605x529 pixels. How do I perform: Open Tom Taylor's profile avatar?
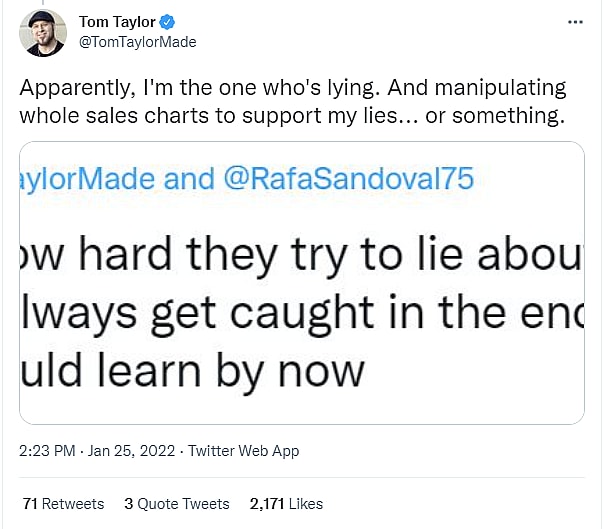43,32
